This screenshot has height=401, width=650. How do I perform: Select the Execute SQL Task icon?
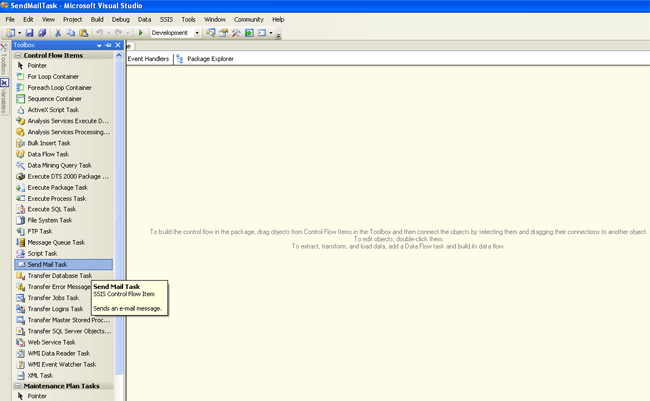pyautogui.click(x=20, y=209)
